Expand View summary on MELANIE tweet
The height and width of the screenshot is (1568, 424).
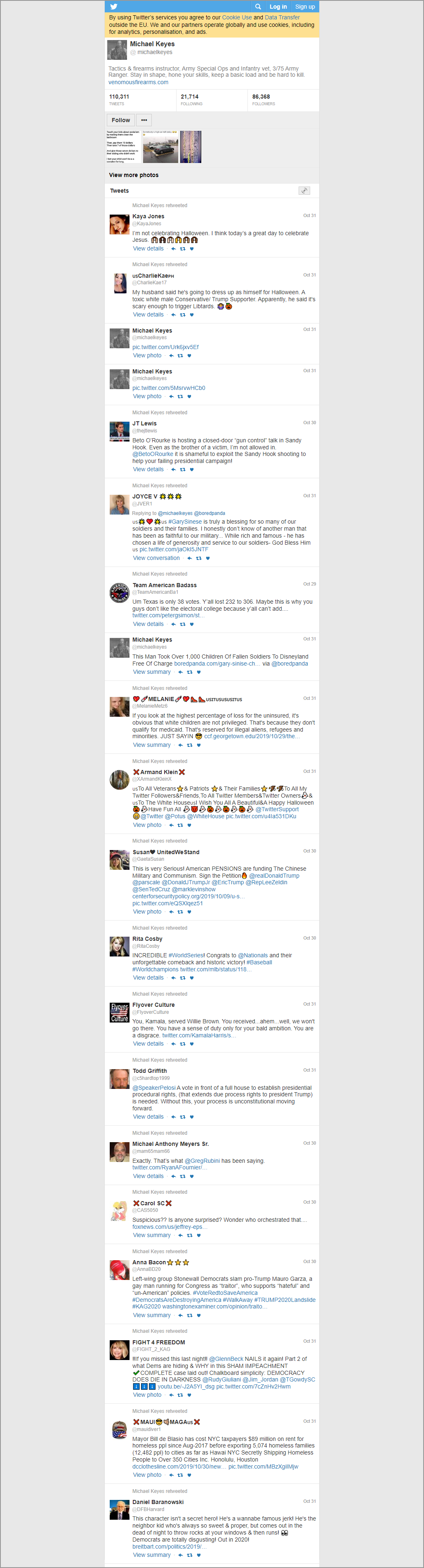tap(152, 745)
